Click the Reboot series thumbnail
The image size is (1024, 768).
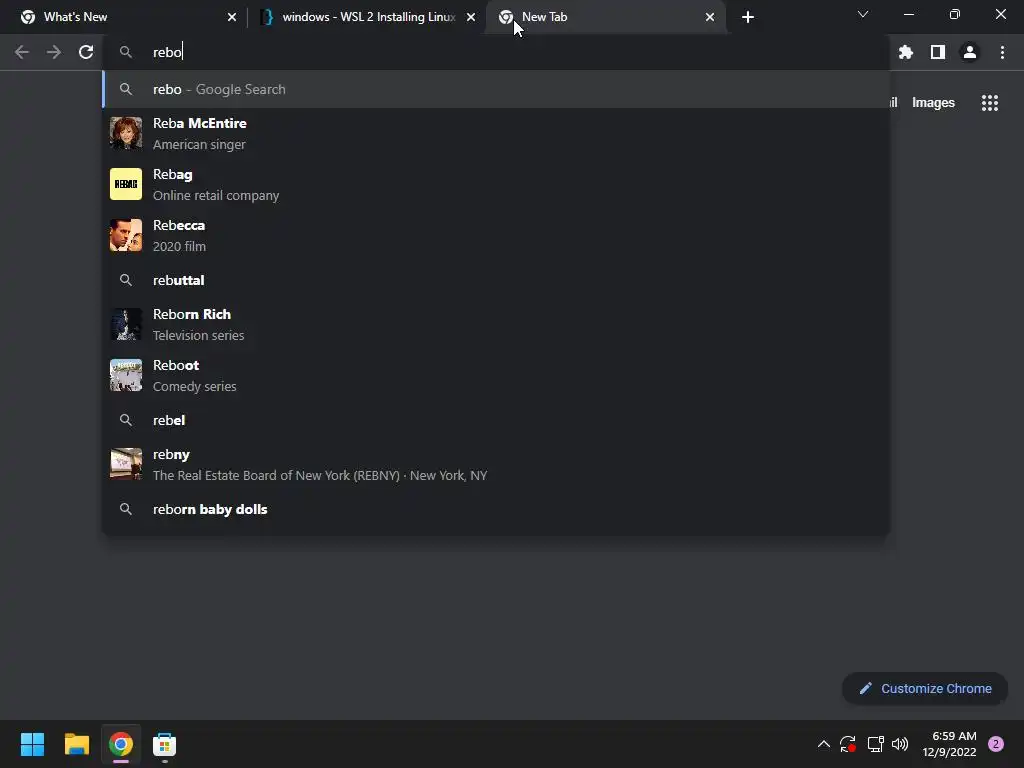(x=126, y=375)
